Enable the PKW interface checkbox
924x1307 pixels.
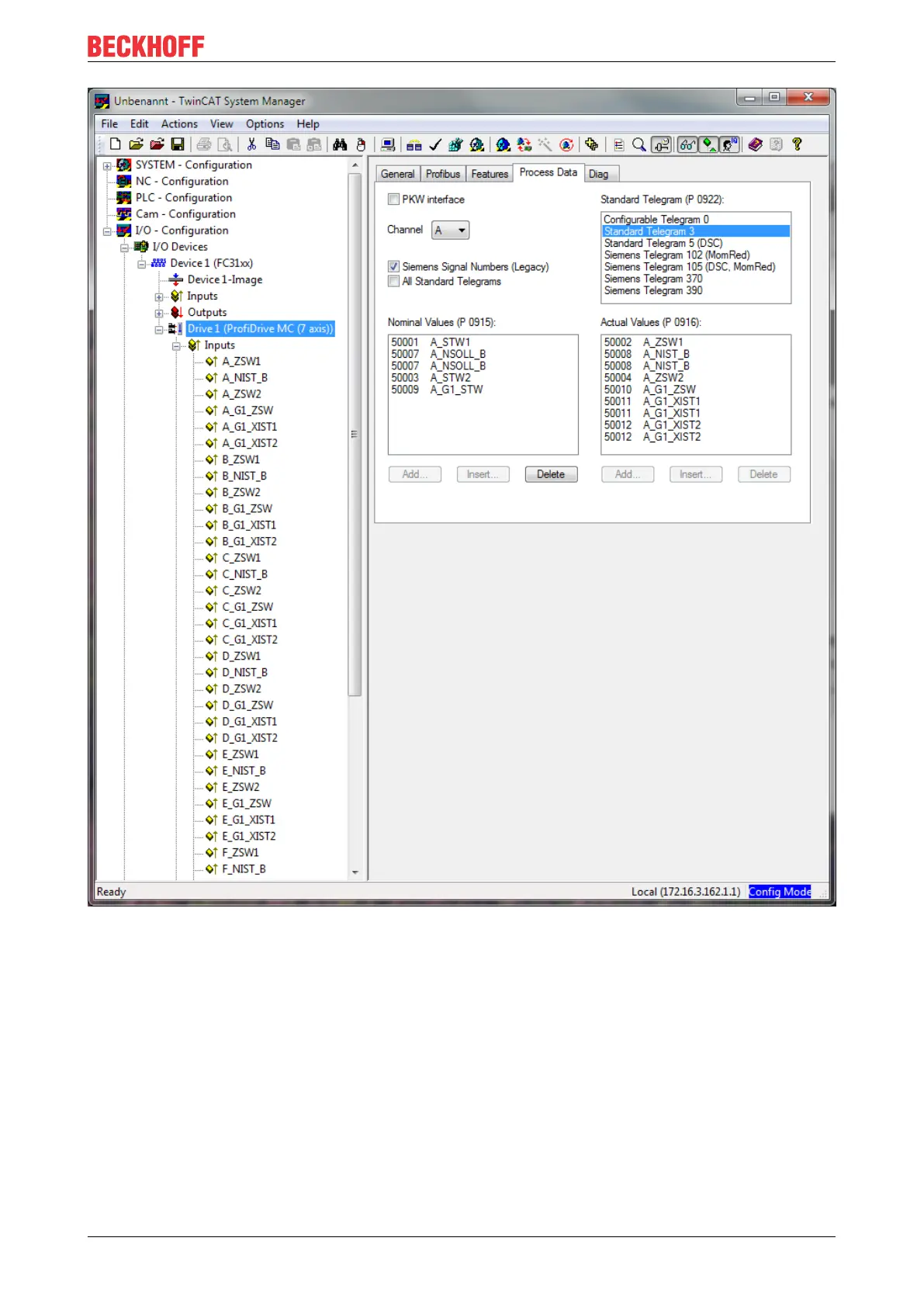[393, 199]
